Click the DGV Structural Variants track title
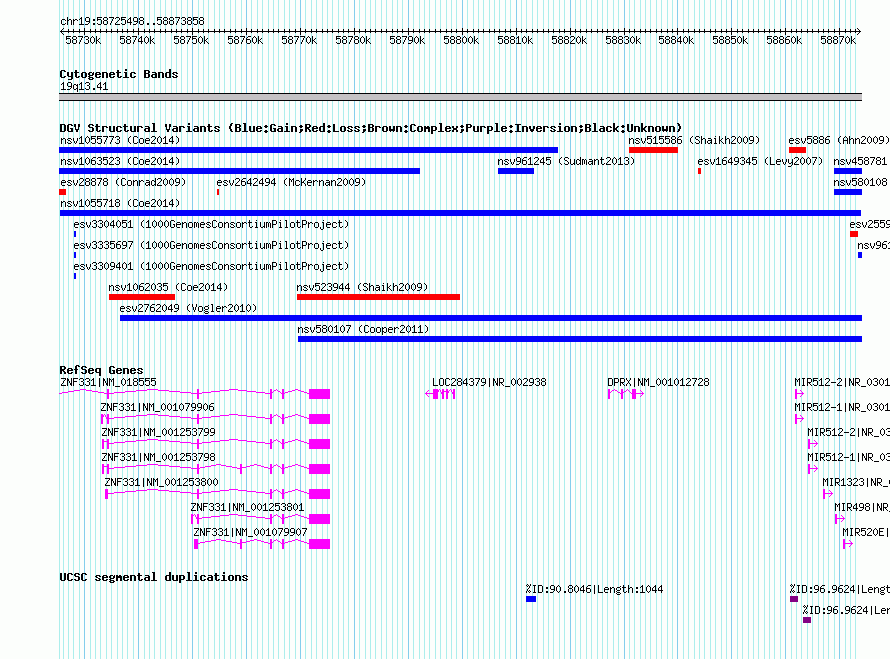 point(370,128)
